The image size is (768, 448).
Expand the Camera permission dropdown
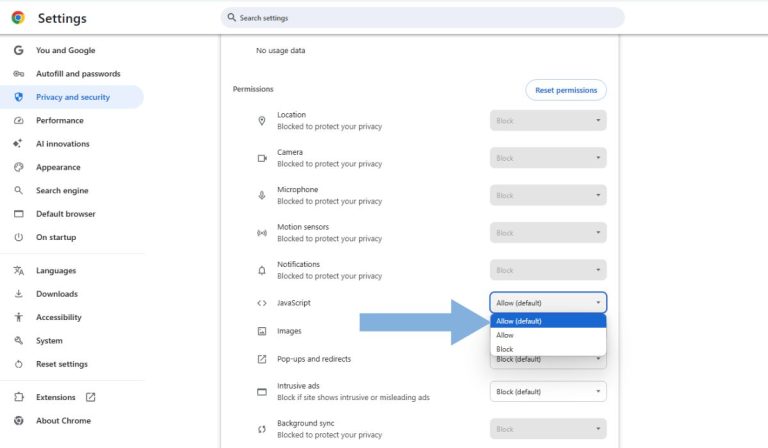point(547,158)
